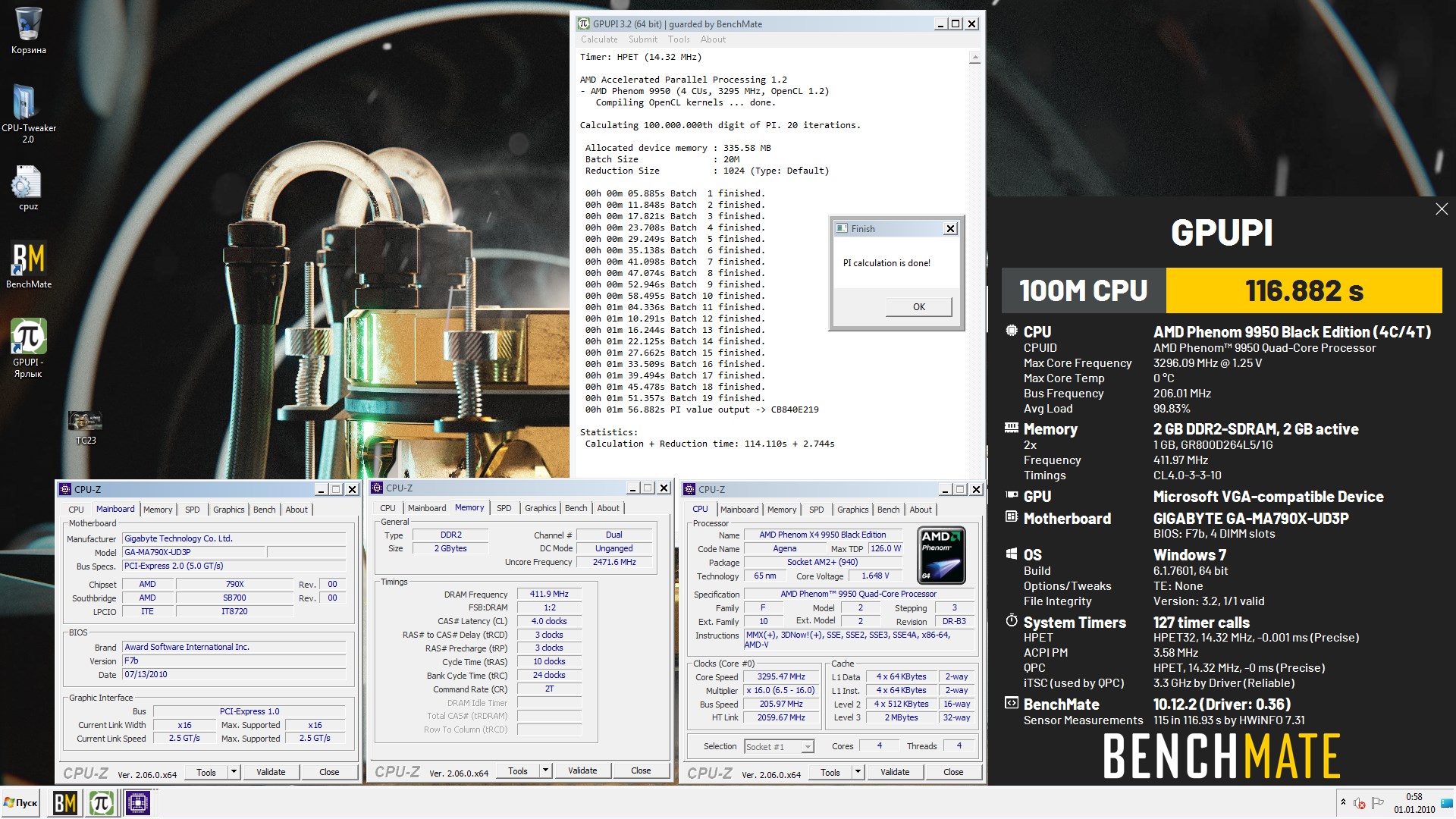Screen dimensions: 1456x819
Task: Click CPU-Z title icon in CPU window
Action: 689,489
